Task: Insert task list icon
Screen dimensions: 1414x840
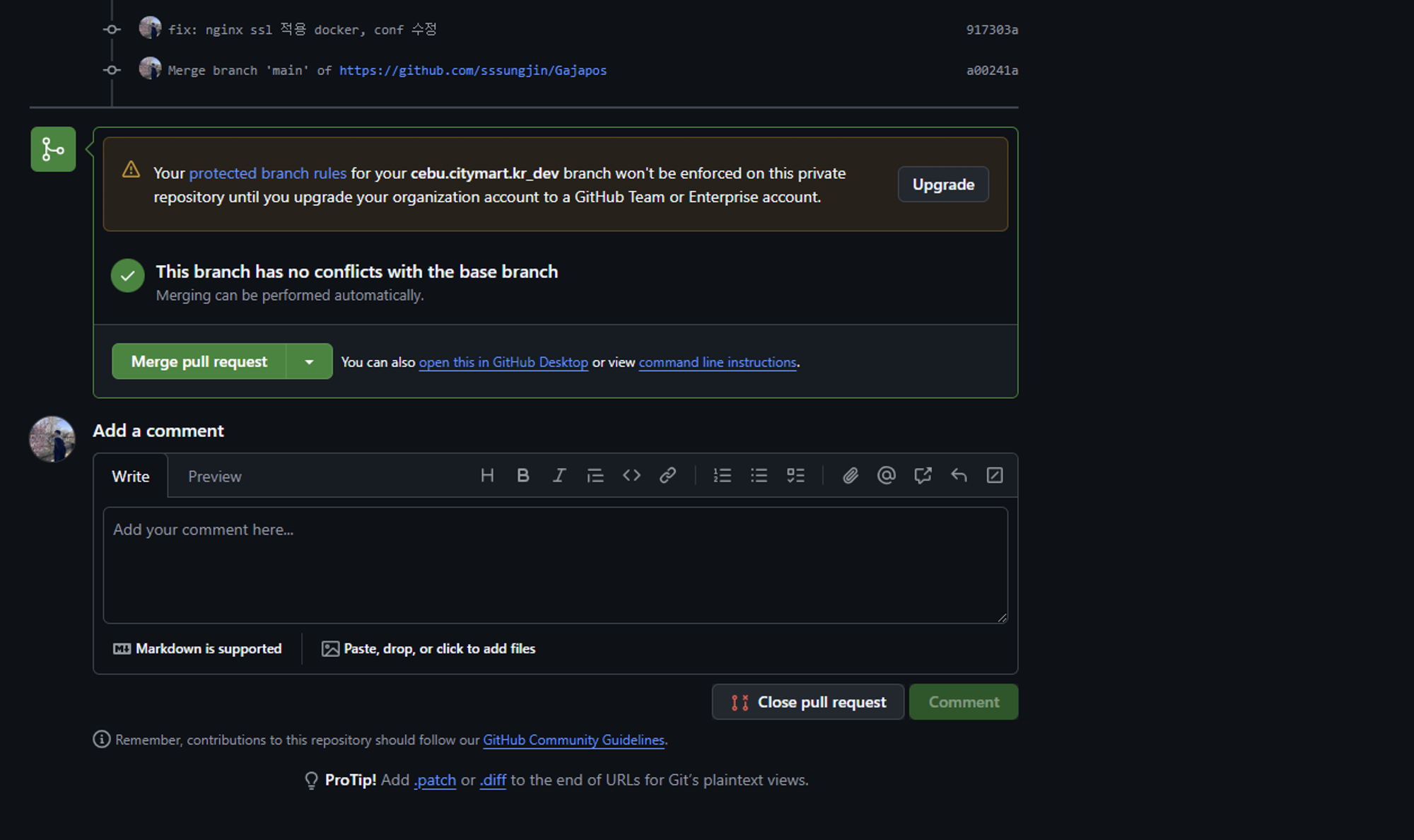Action: pyautogui.click(x=795, y=475)
